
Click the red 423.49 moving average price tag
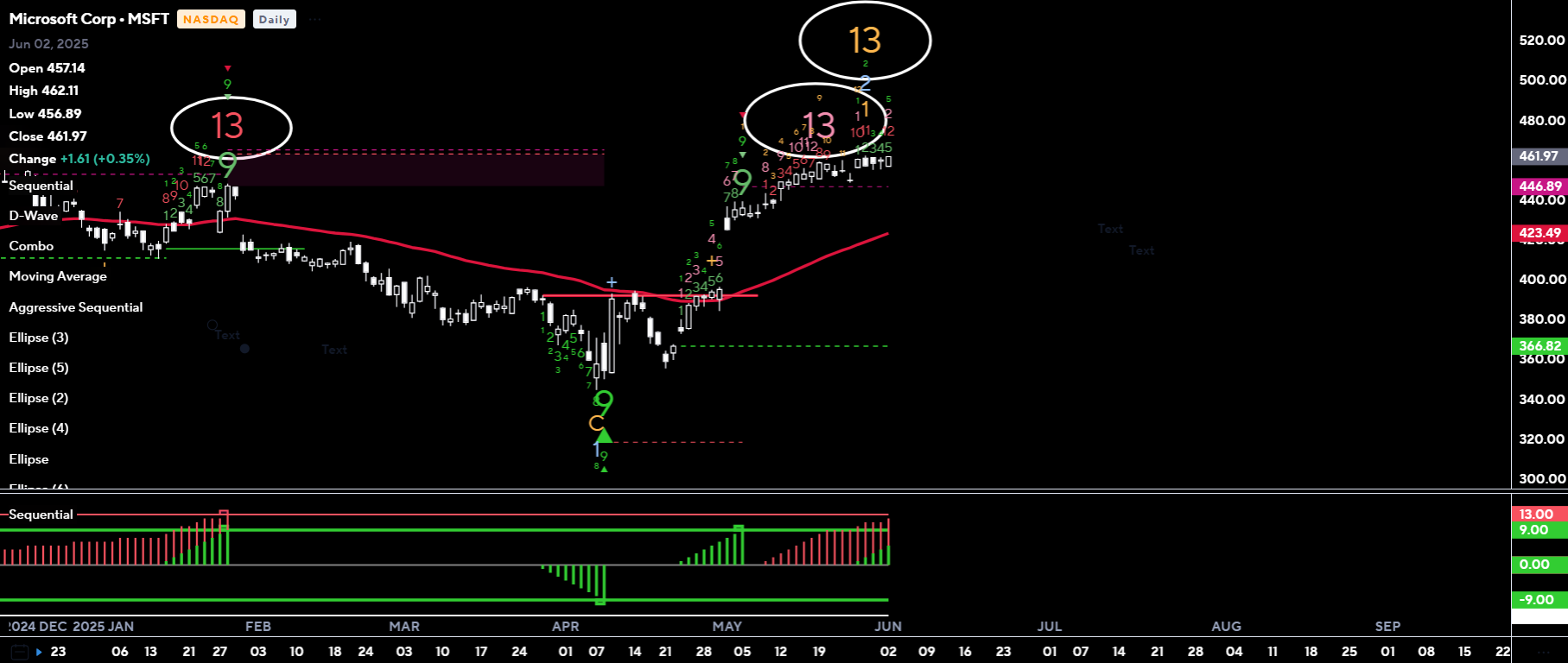pyautogui.click(x=1540, y=233)
